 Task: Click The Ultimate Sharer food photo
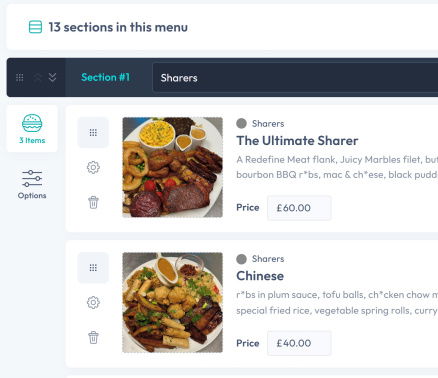[173, 167]
